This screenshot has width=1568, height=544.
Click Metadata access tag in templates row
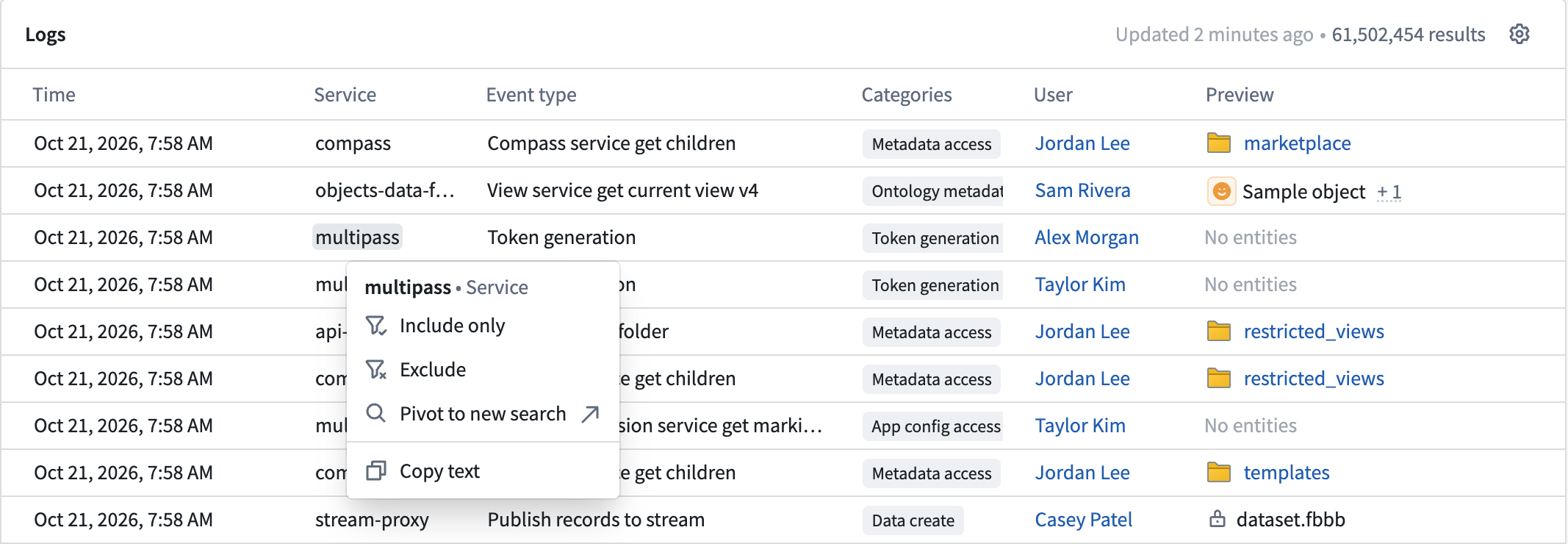click(932, 473)
